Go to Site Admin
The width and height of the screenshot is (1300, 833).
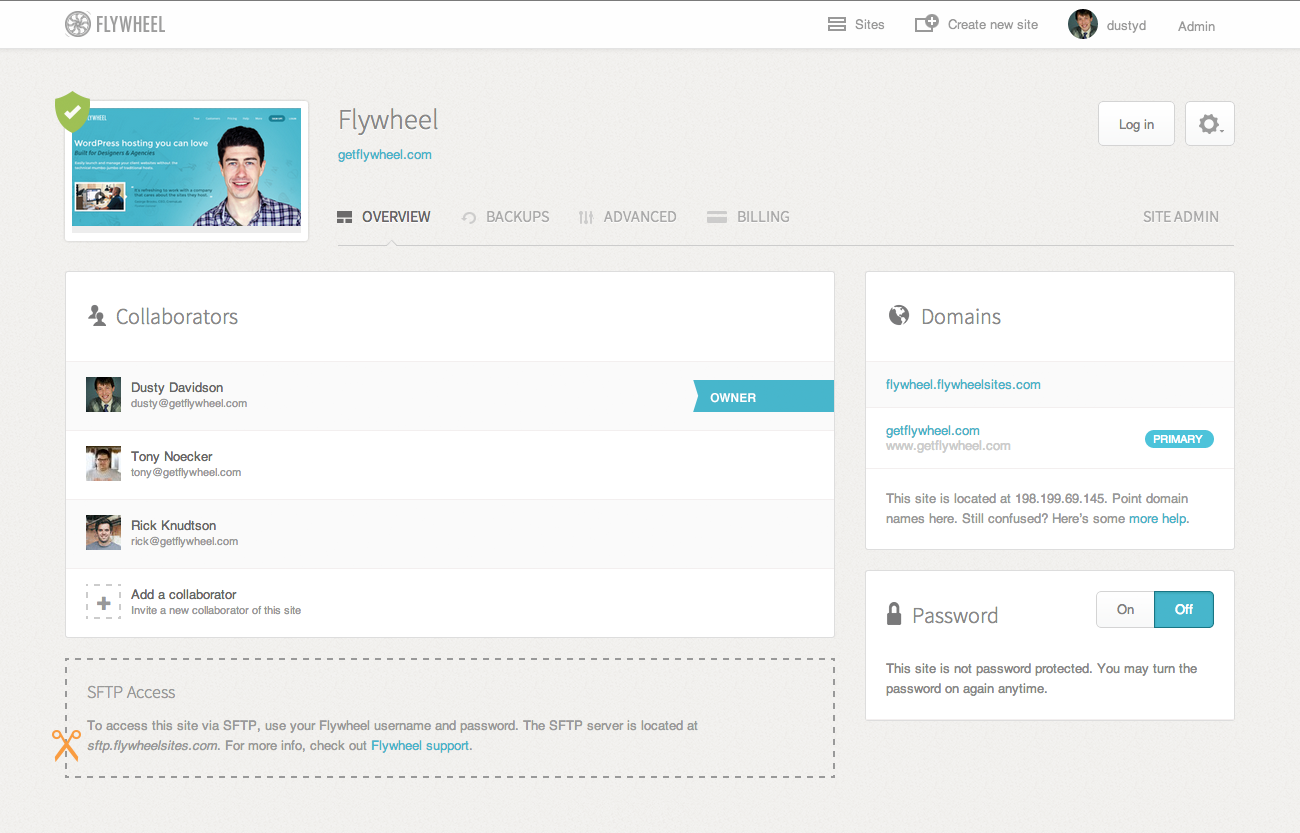coord(1181,217)
